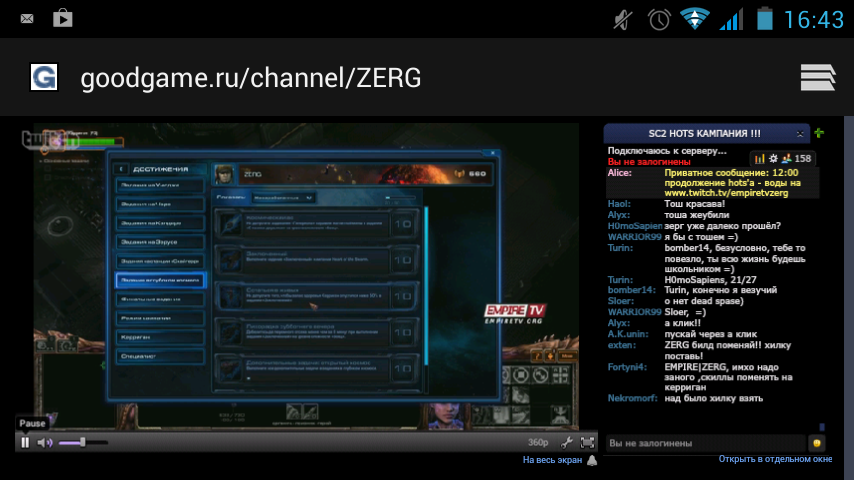This screenshot has width=854, height=480.
Task: Open chat settings gear icon
Action: (x=773, y=159)
